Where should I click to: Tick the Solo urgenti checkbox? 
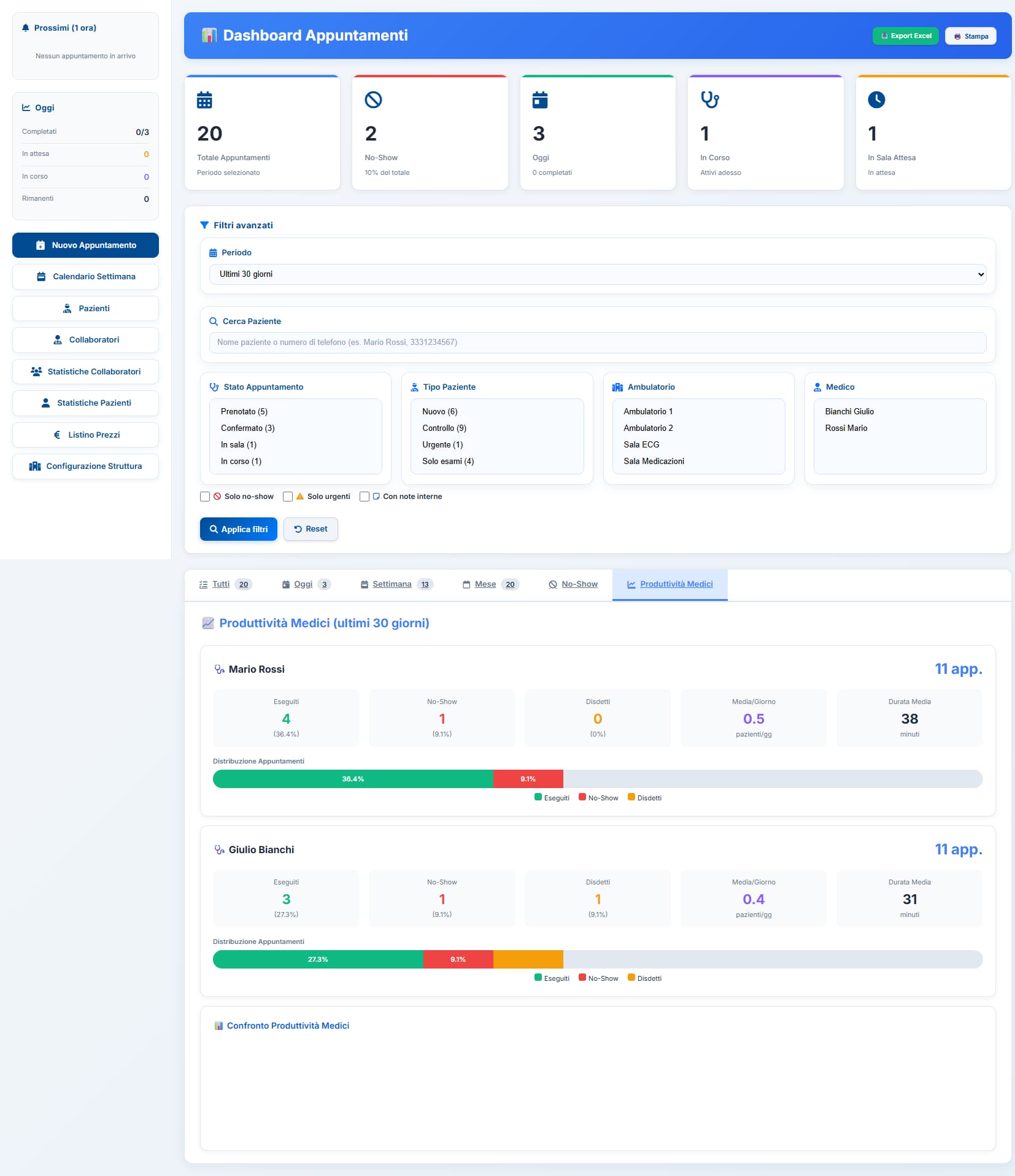point(288,497)
